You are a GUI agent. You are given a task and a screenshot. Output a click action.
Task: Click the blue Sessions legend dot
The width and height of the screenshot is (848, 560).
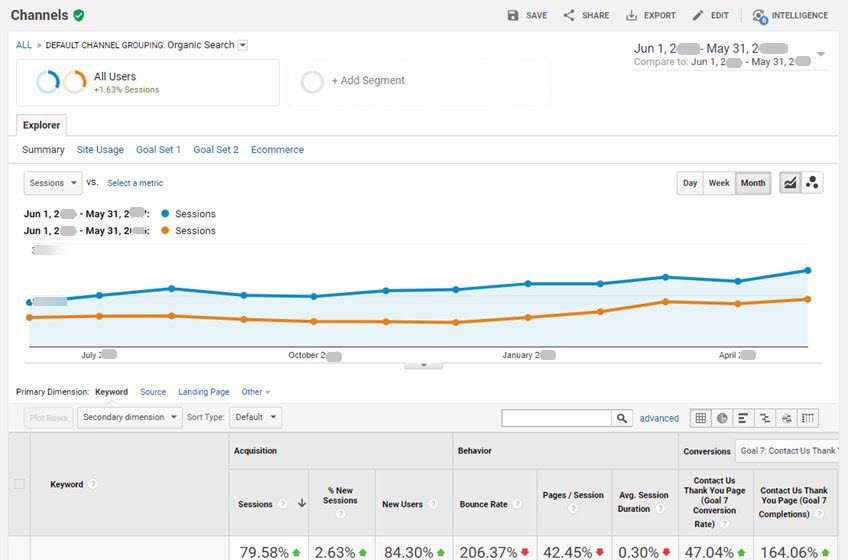coord(165,214)
